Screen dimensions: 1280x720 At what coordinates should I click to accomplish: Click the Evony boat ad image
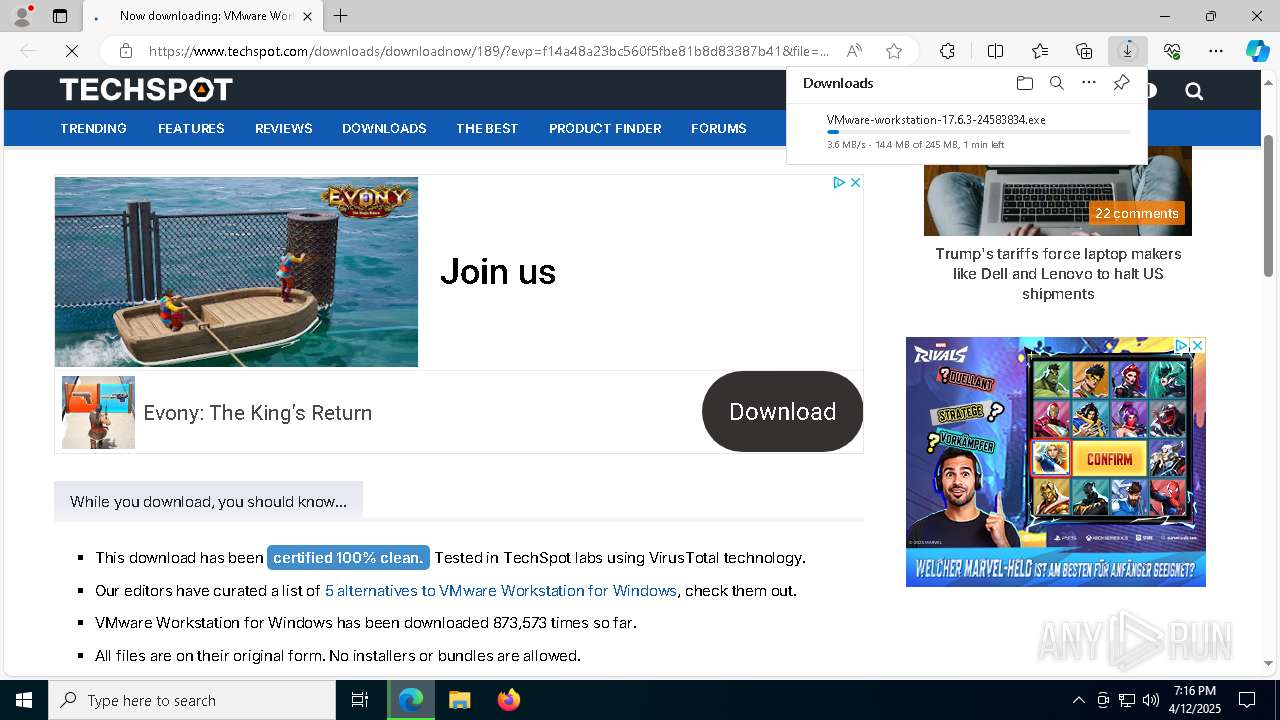click(236, 272)
